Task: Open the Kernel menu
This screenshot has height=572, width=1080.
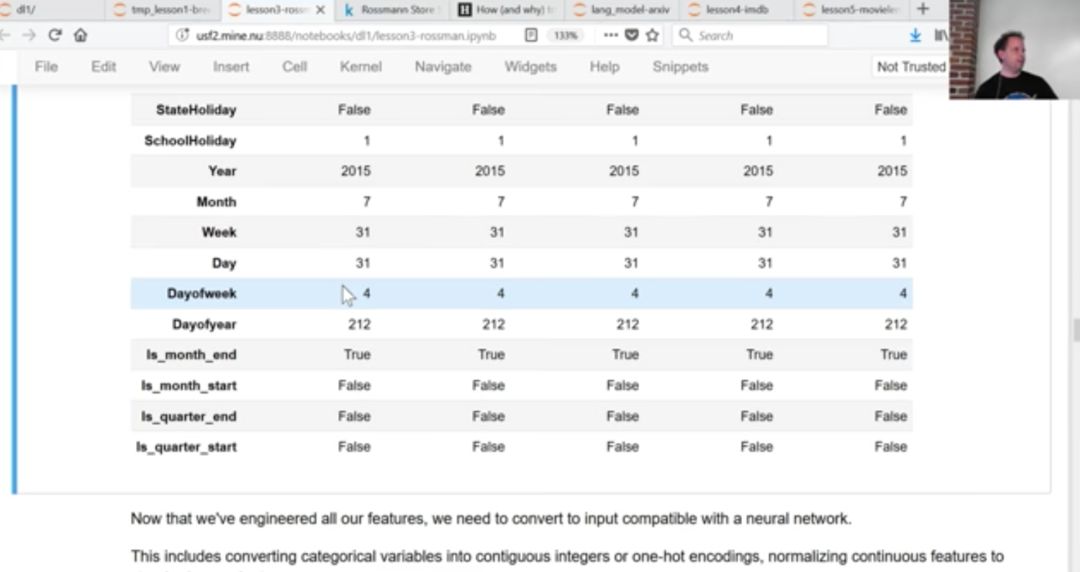Action: pyautogui.click(x=360, y=67)
